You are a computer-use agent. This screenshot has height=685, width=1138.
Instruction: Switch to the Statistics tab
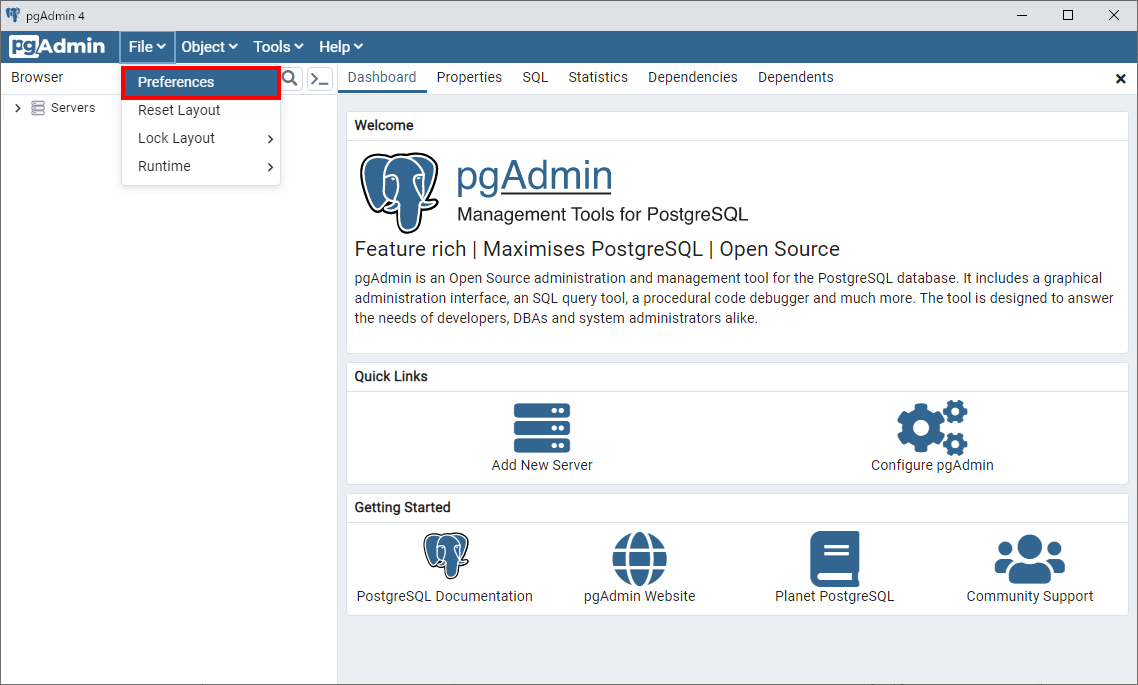pyautogui.click(x=597, y=78)
